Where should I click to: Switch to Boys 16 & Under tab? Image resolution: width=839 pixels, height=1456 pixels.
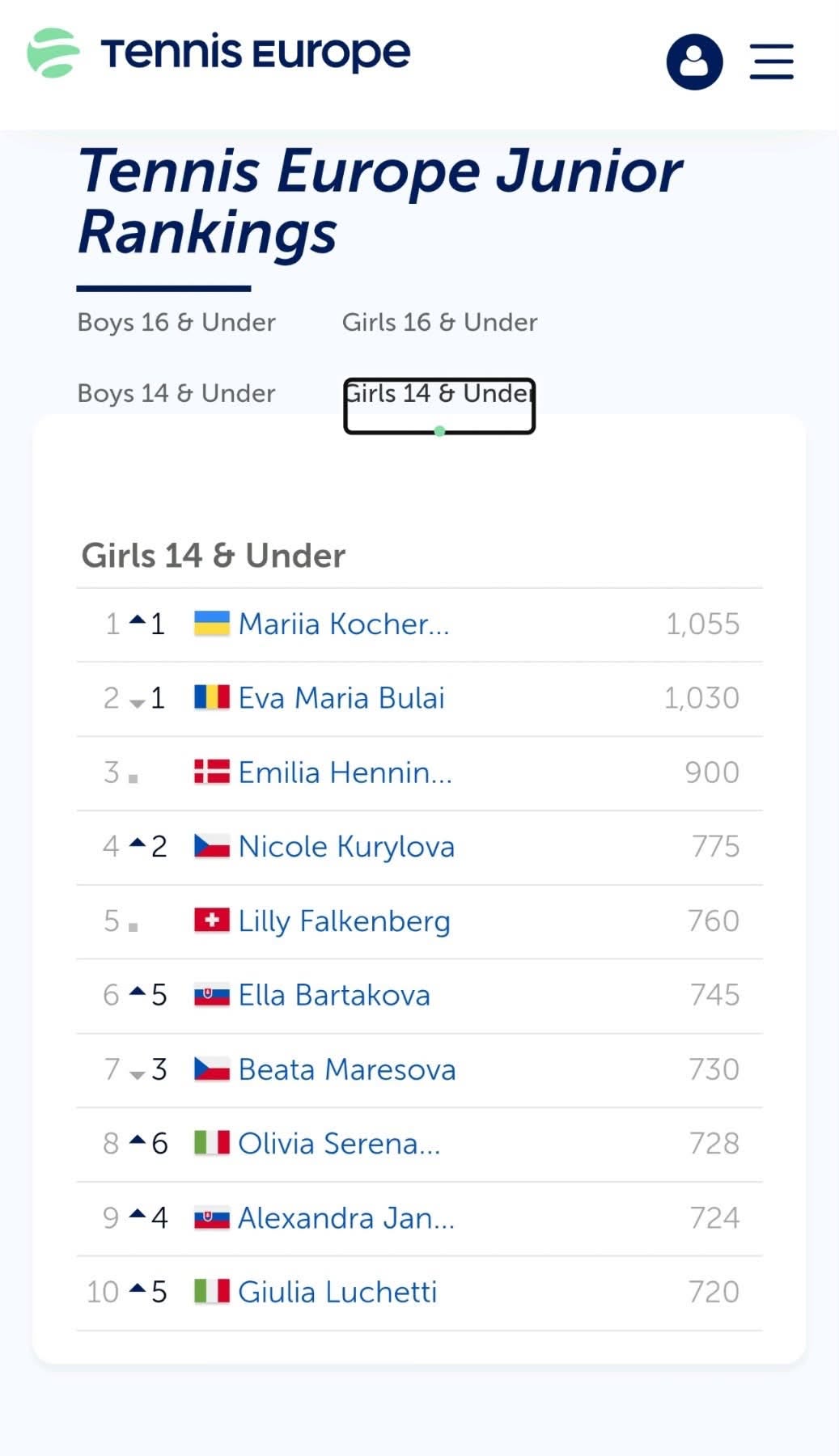point(176,322)
